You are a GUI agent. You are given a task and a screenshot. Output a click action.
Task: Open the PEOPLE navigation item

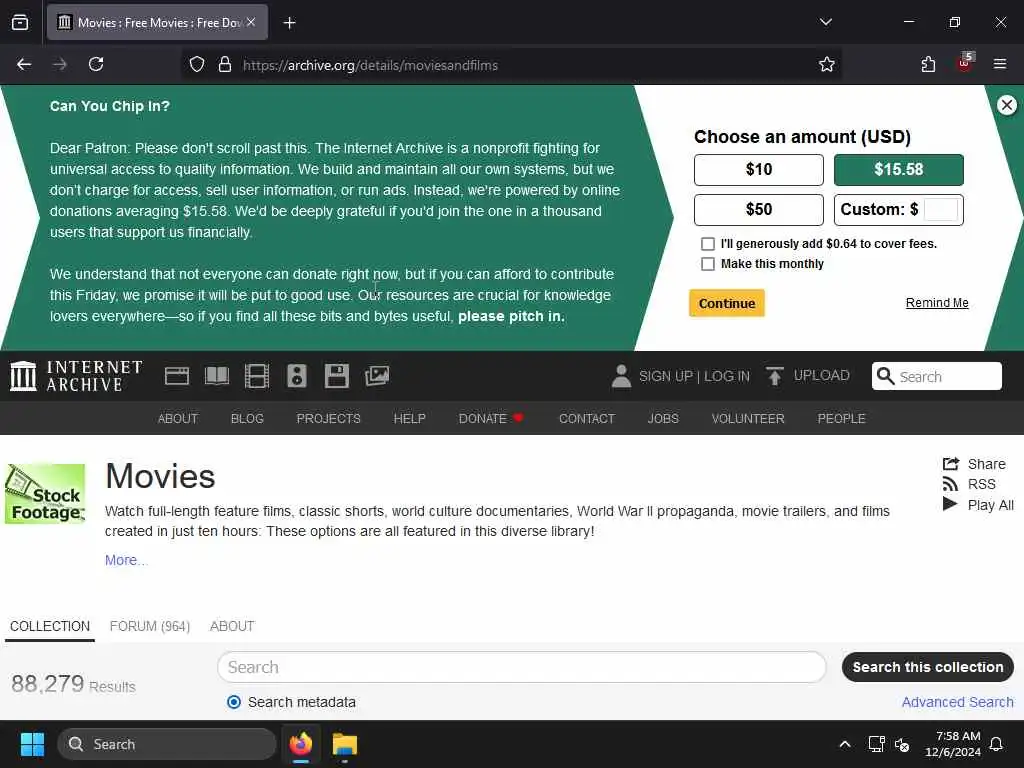[x=841, y=419]
